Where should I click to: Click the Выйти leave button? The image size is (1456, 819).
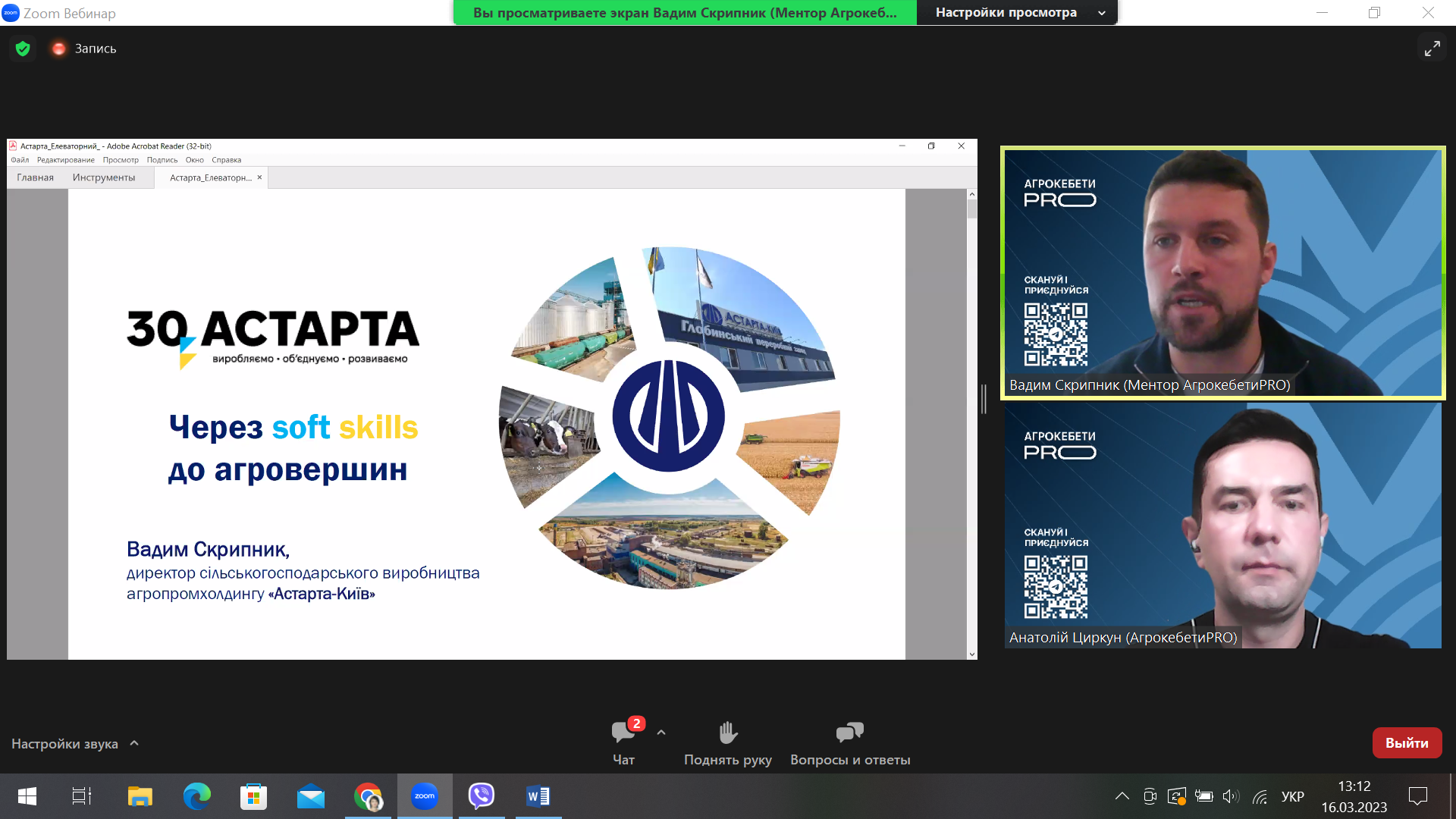click(x=1407, y=743)
